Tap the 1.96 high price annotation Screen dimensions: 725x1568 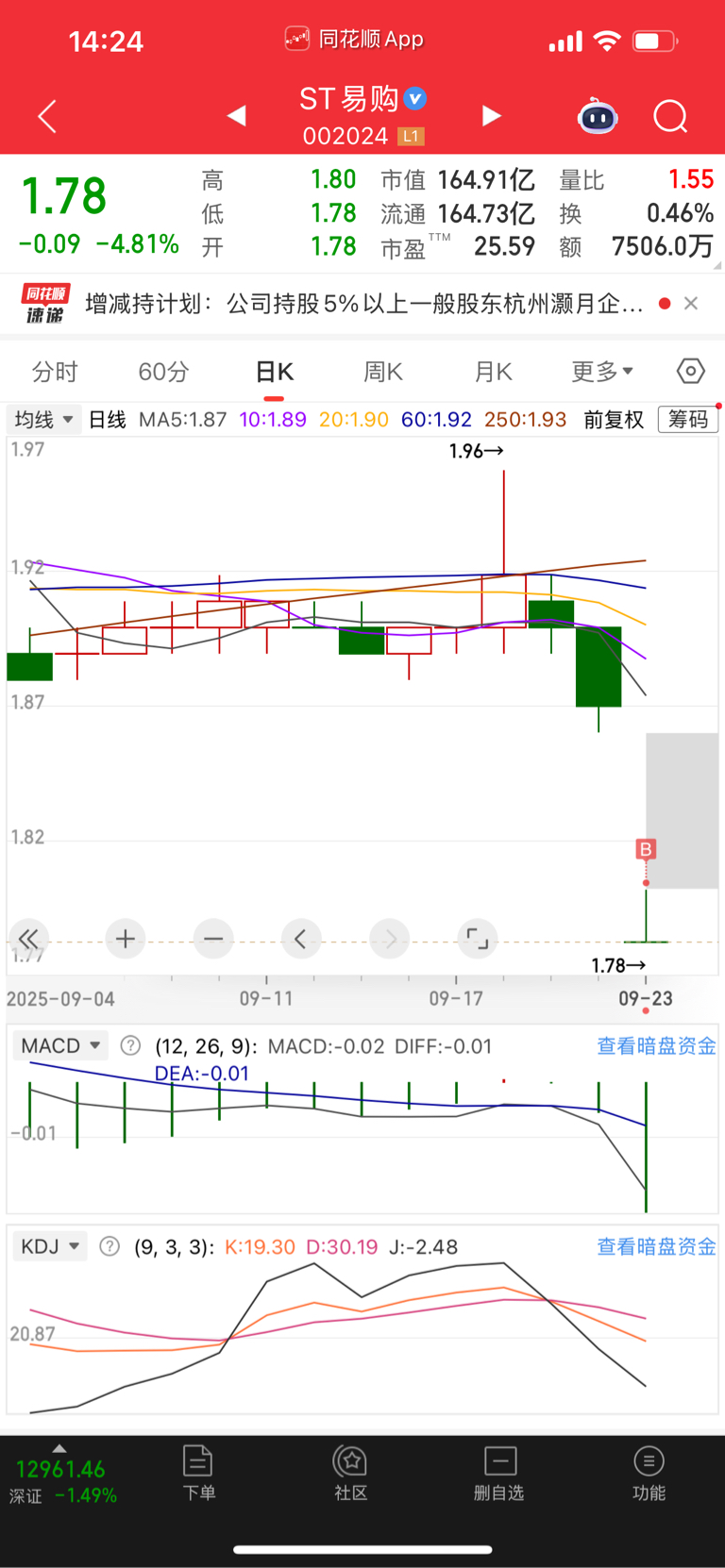click(x=477, y=451)
